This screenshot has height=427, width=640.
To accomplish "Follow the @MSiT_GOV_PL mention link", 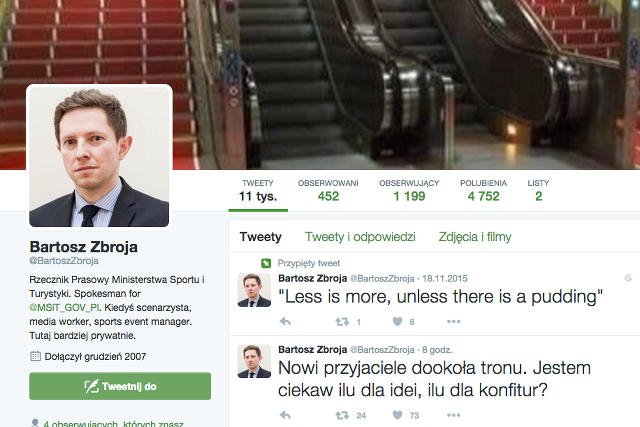I will pyautogui.click(x=64, y=308).
